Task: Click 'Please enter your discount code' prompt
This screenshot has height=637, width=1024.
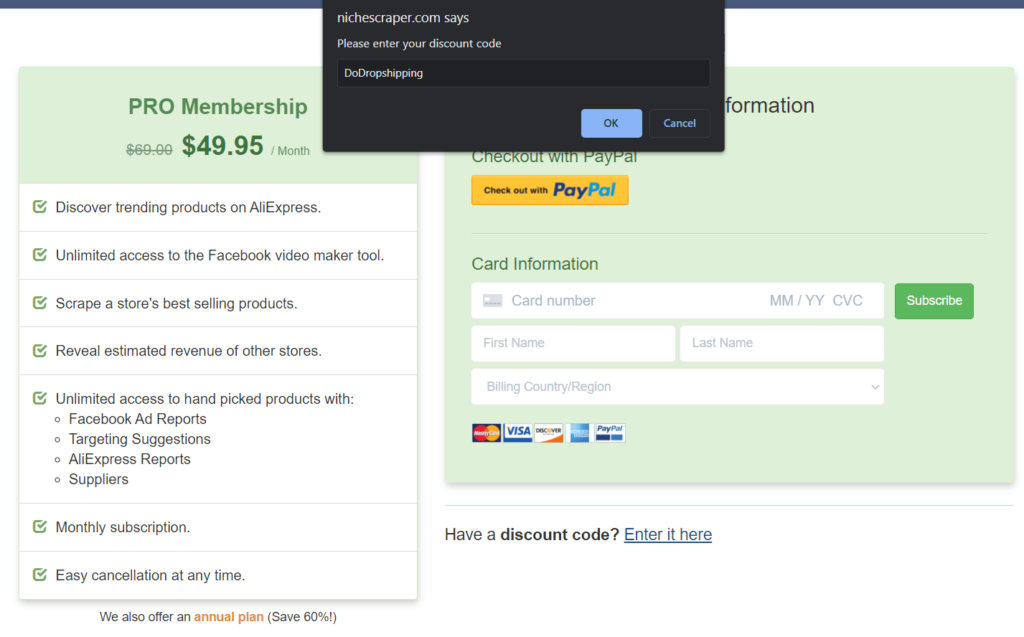Action: tap(419, 44)
